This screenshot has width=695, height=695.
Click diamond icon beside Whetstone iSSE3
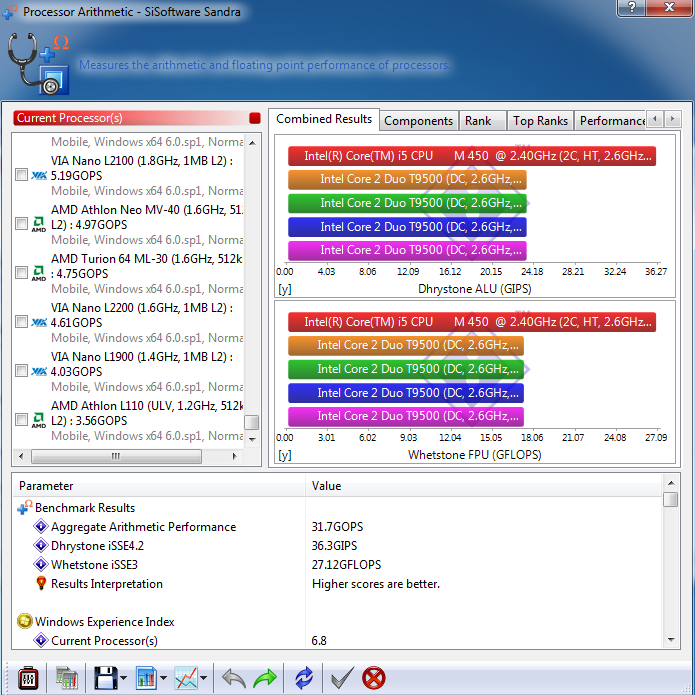pos(41,565)
